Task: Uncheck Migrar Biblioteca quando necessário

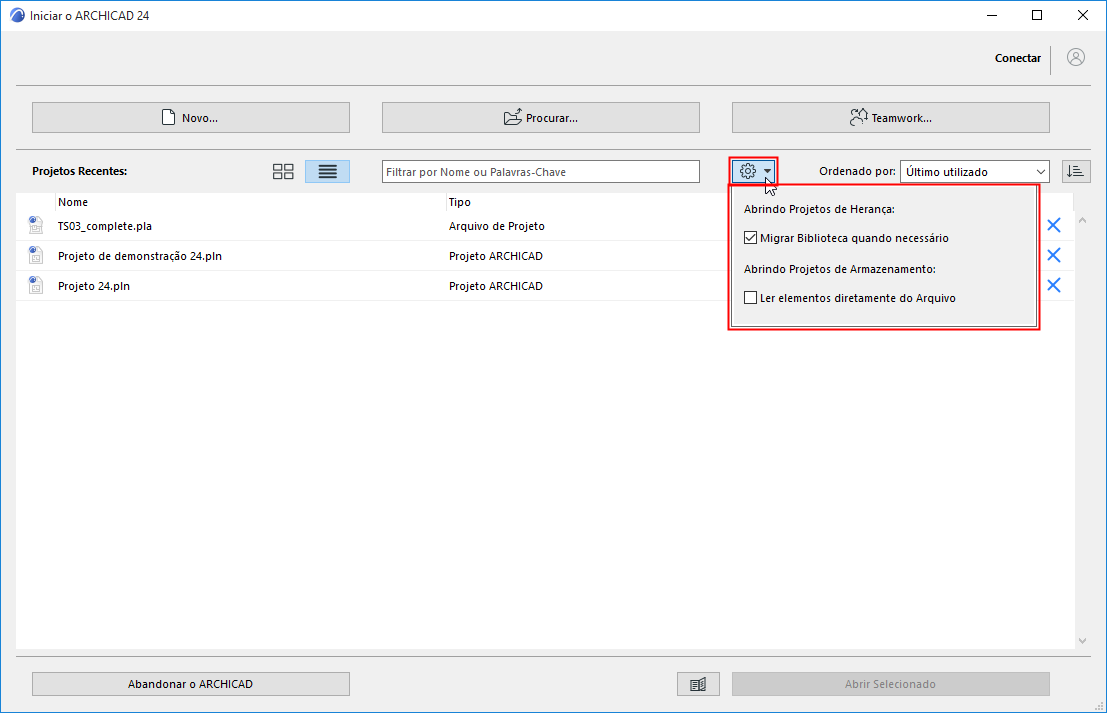Action: (750, 238)
